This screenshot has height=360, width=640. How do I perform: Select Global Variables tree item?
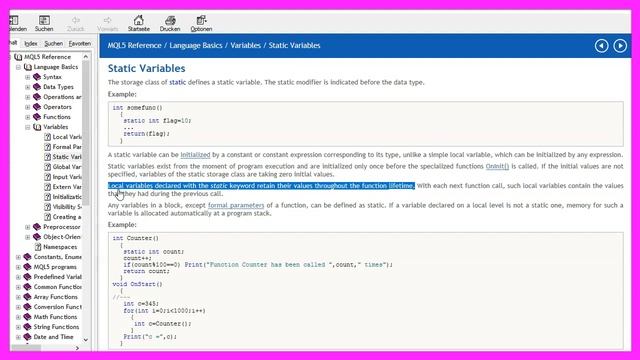pyautogui.click(x=67, y=167)
